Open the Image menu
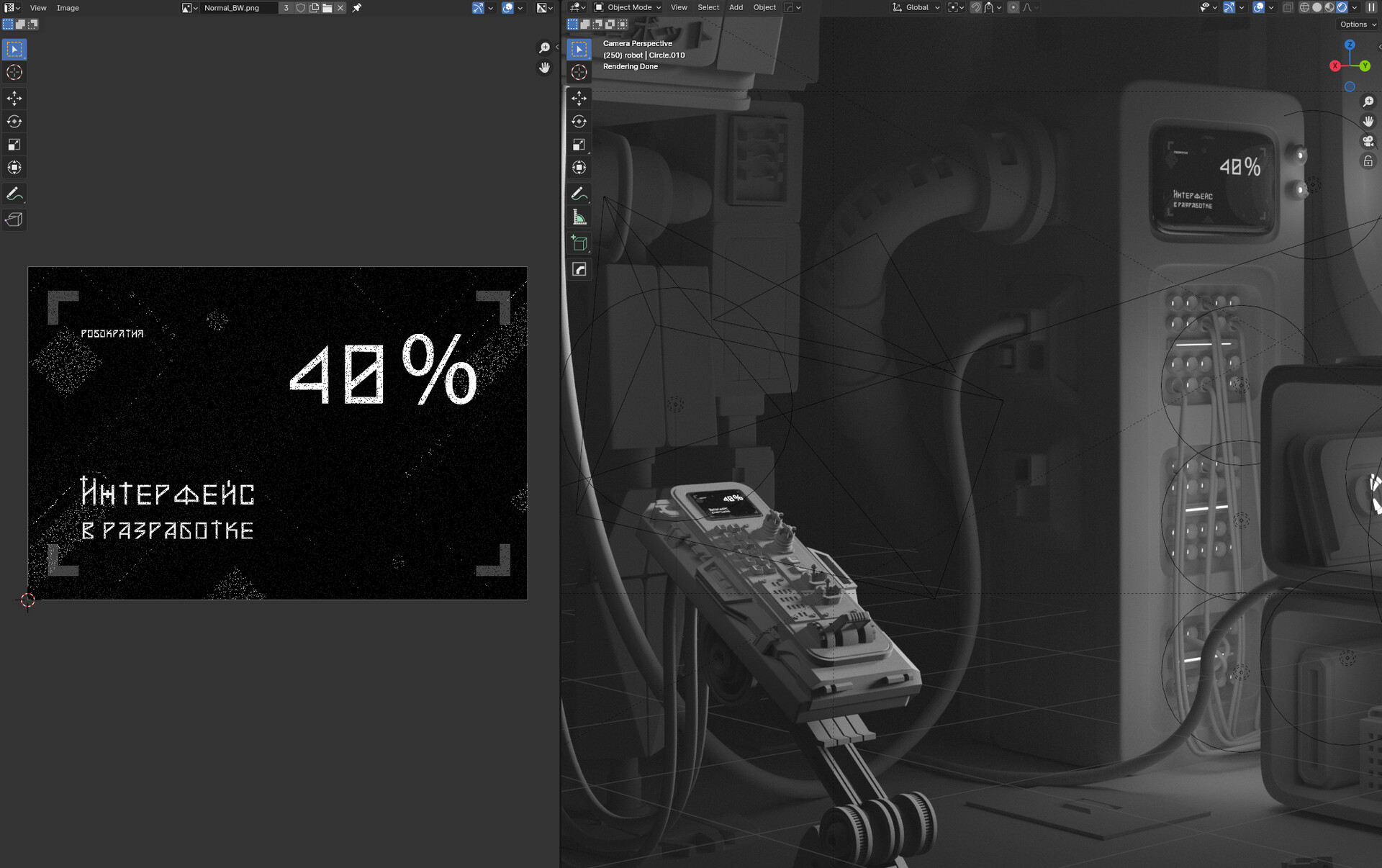Image resolution: width=1382 pixels, height=868 pixels. click(68, 8)
